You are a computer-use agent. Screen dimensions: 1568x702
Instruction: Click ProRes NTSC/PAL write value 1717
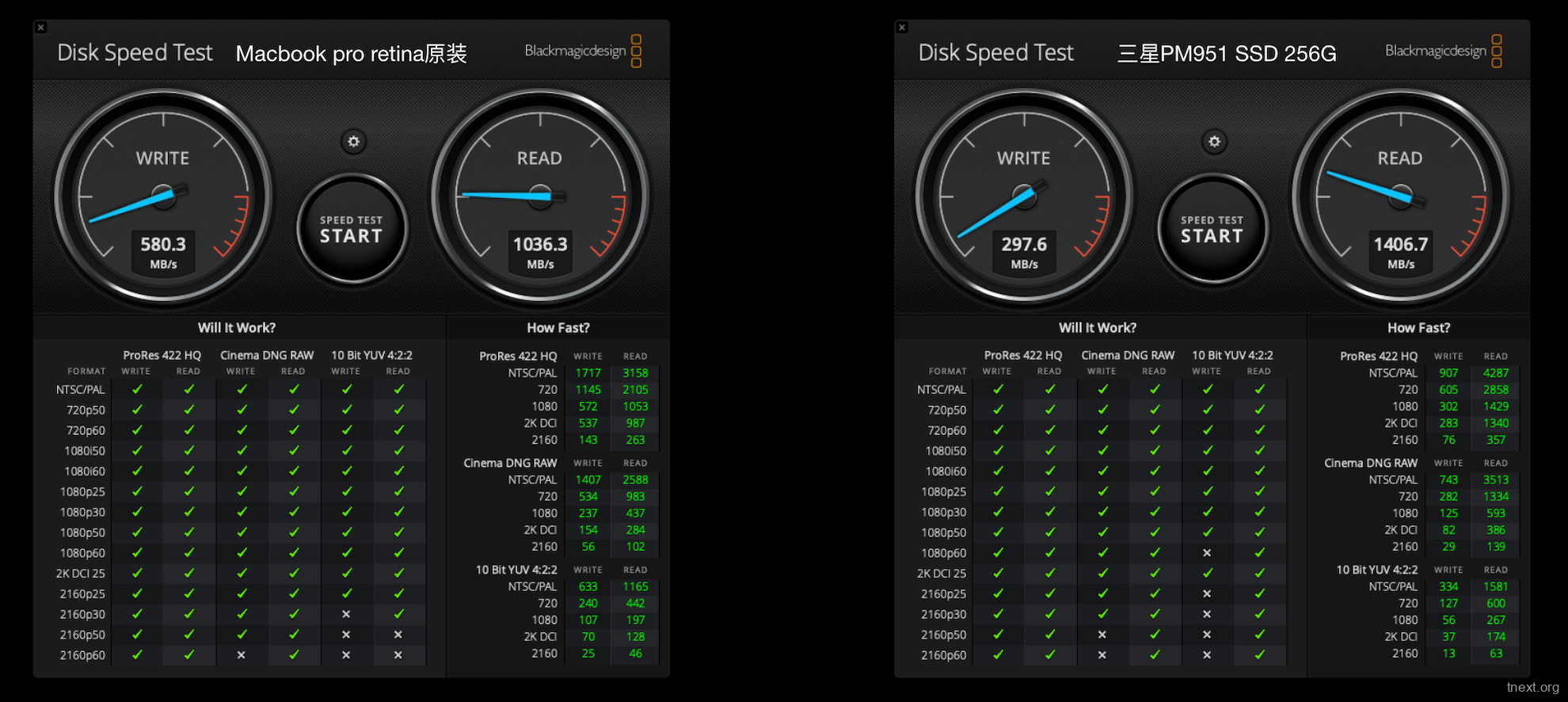pyautogui.click(x=588, y=373)
